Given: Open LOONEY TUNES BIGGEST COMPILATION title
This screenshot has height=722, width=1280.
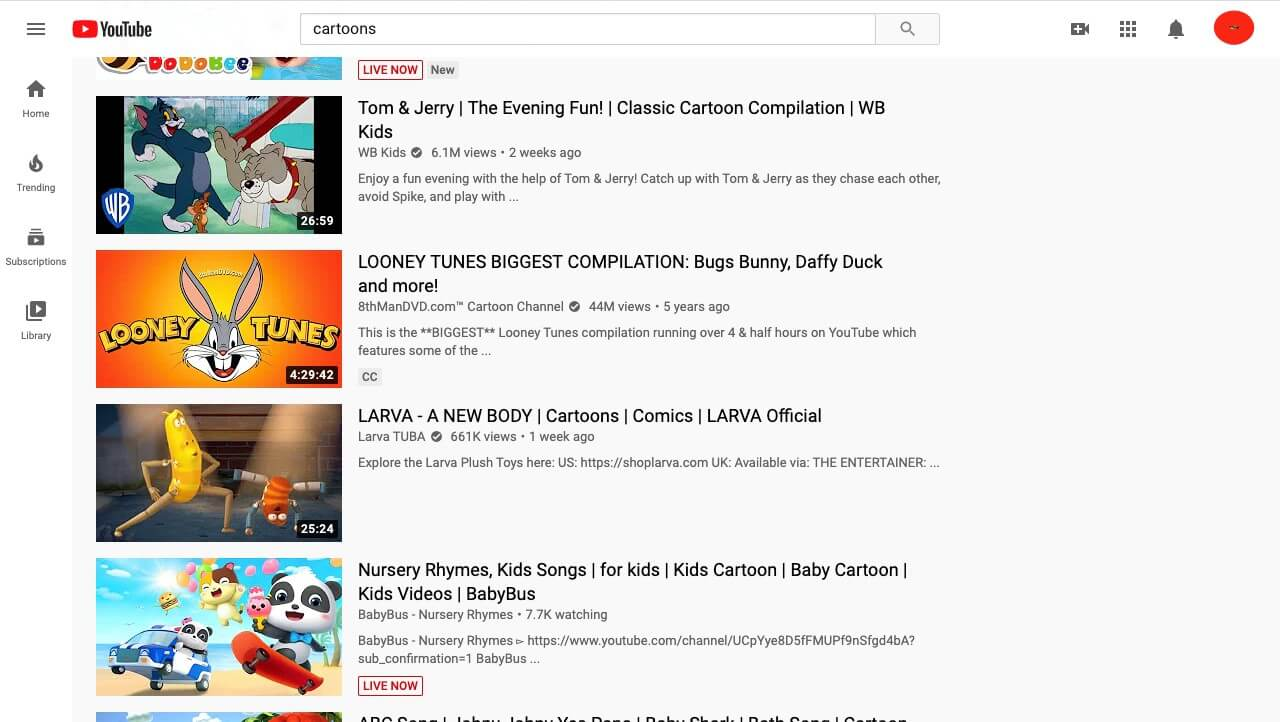Looking at the screenshot, I should tap(620, 274).
